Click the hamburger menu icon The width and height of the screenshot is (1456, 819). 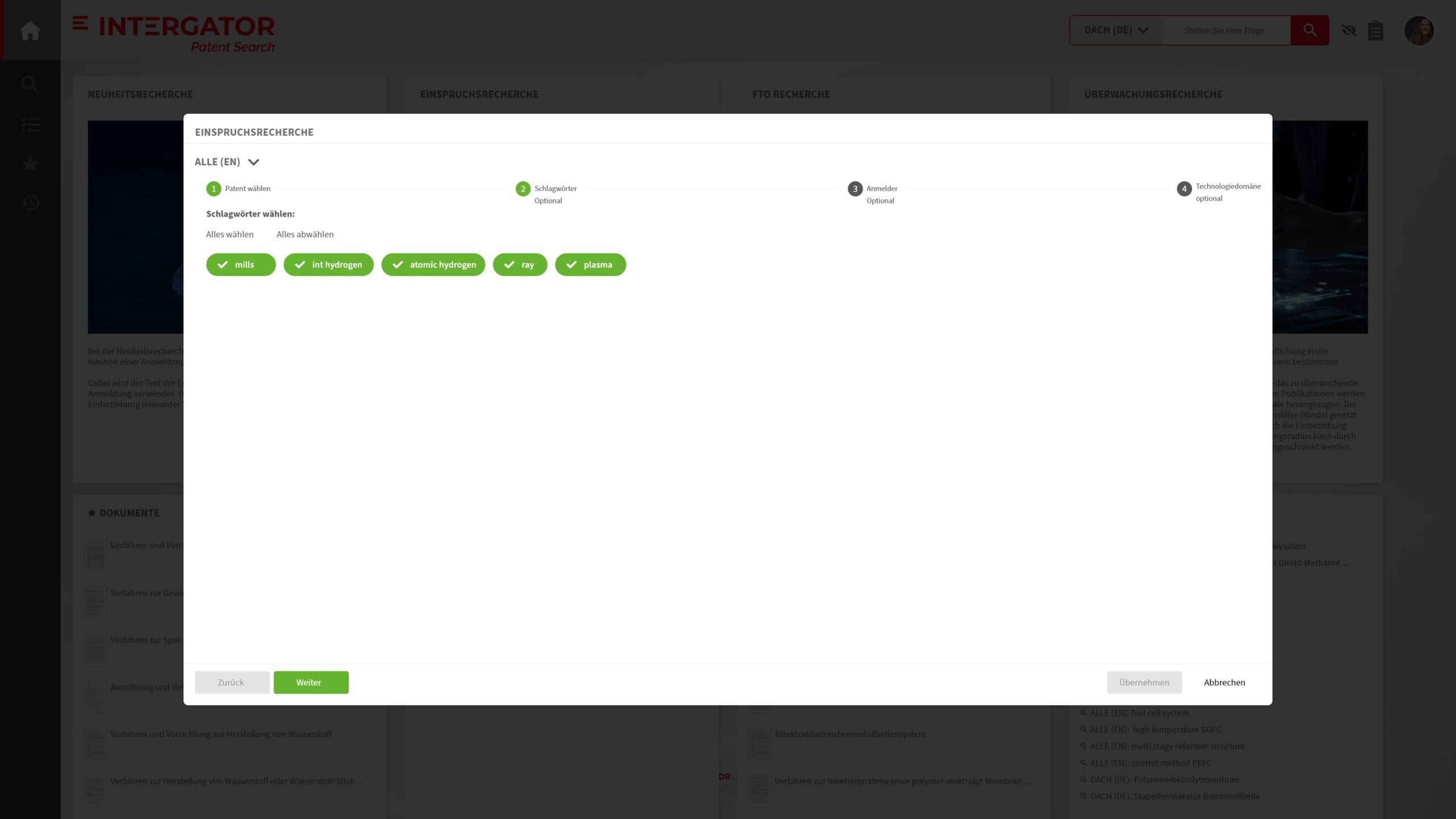click(x=79, y=23)
